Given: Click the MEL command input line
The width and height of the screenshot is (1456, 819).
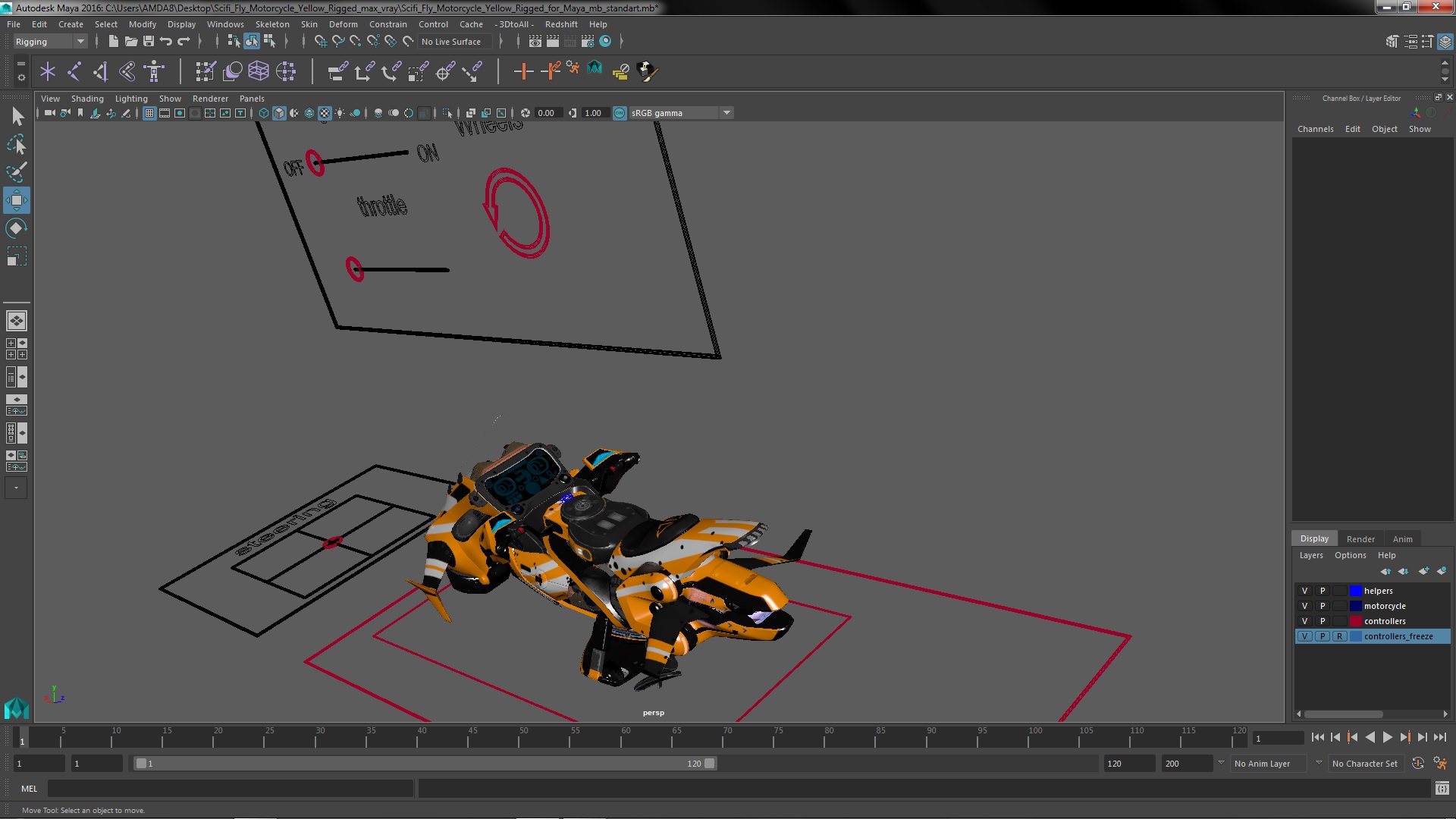Looking at the screenshot, I should pos(230,789).
